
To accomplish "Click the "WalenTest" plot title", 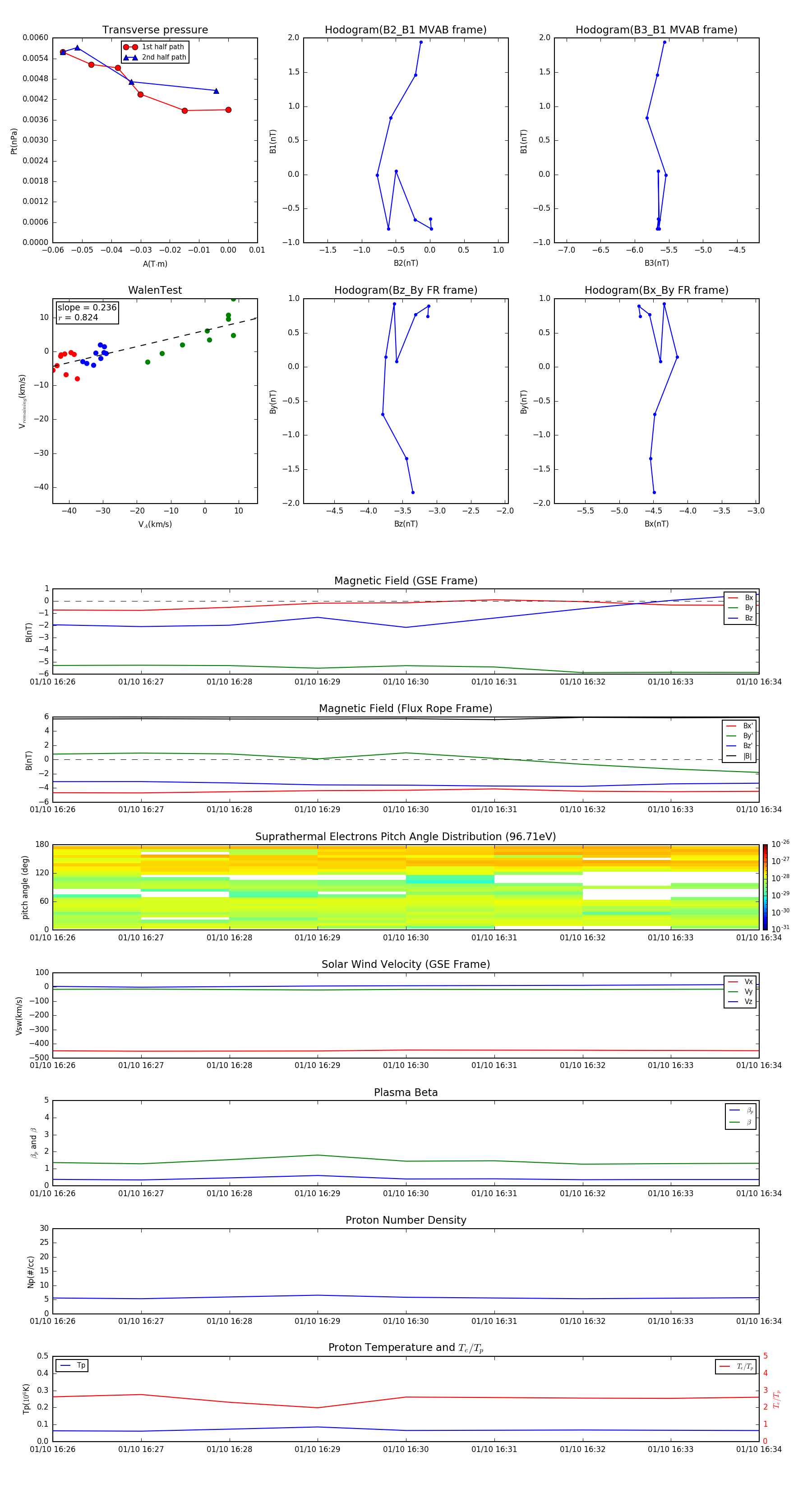I will [x=155, y=290].
